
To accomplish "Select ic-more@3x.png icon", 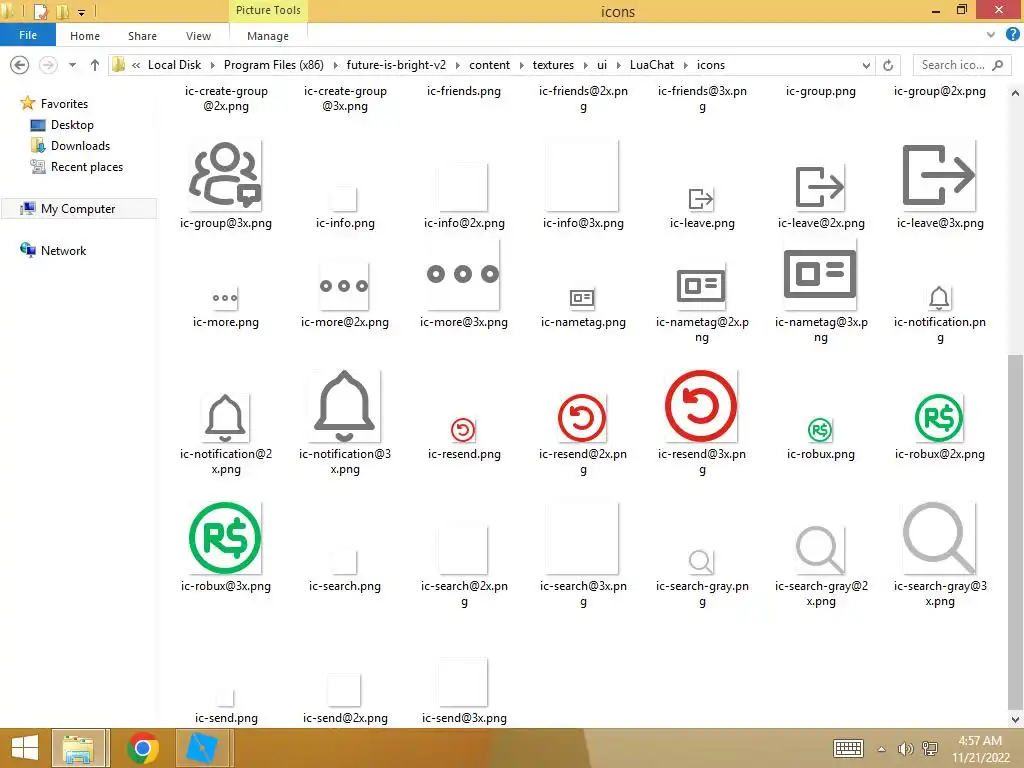I will pyautogui.click(x=463, y=274).
